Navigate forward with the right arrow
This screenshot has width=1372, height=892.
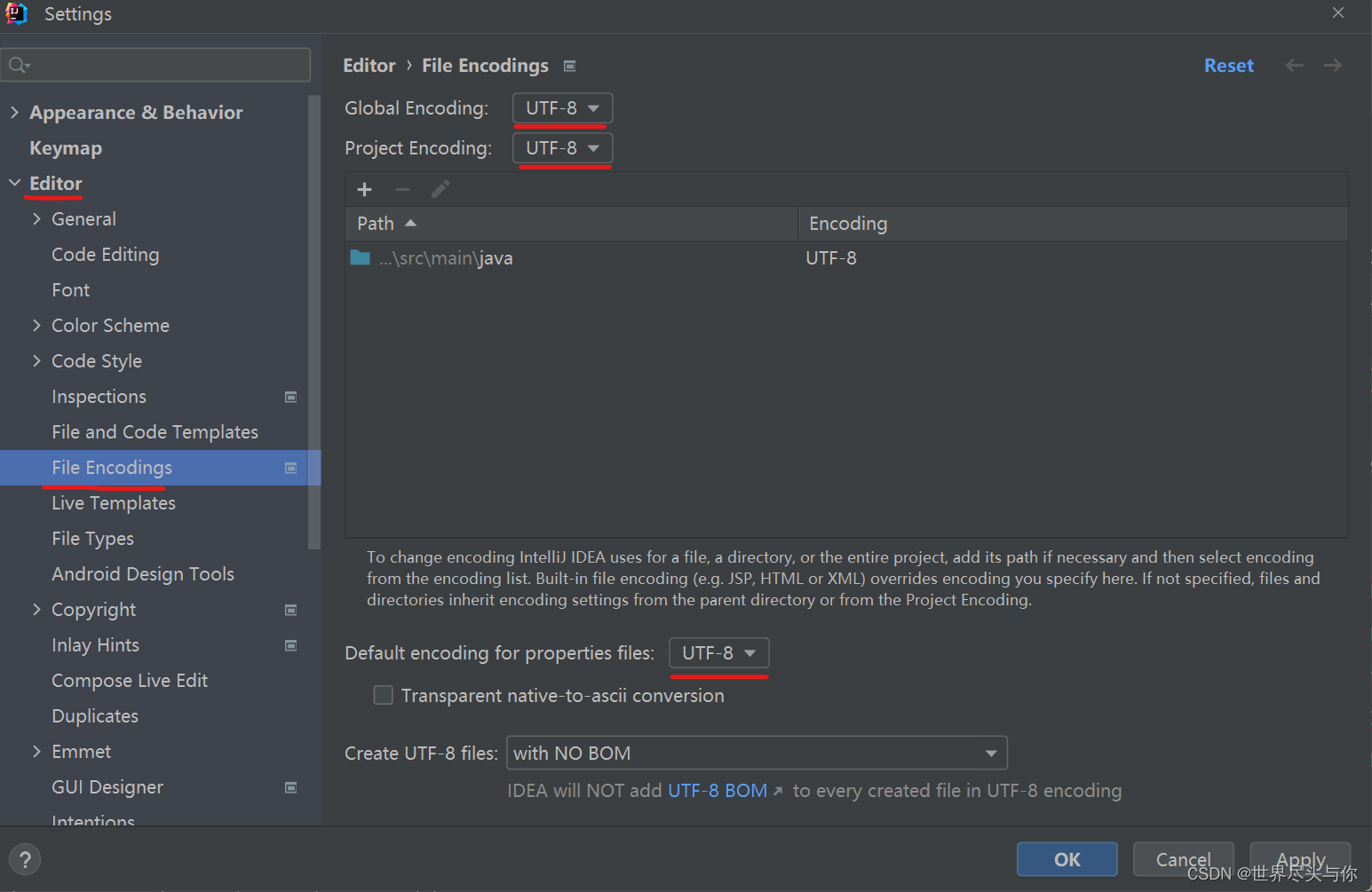pos(1333,66)
